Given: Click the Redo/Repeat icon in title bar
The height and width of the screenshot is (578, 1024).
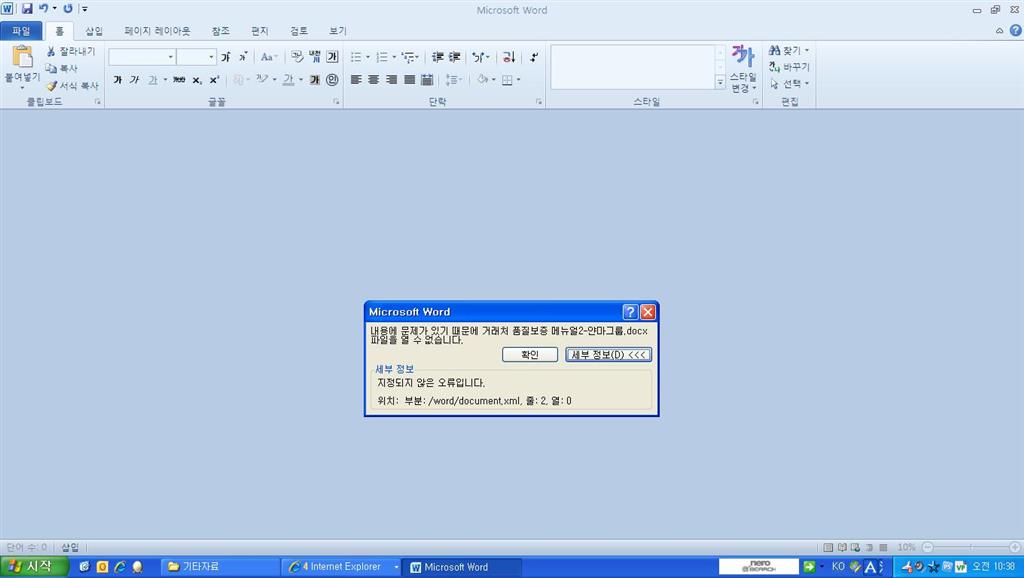Looking at the screenshot, I should [68, 8].
